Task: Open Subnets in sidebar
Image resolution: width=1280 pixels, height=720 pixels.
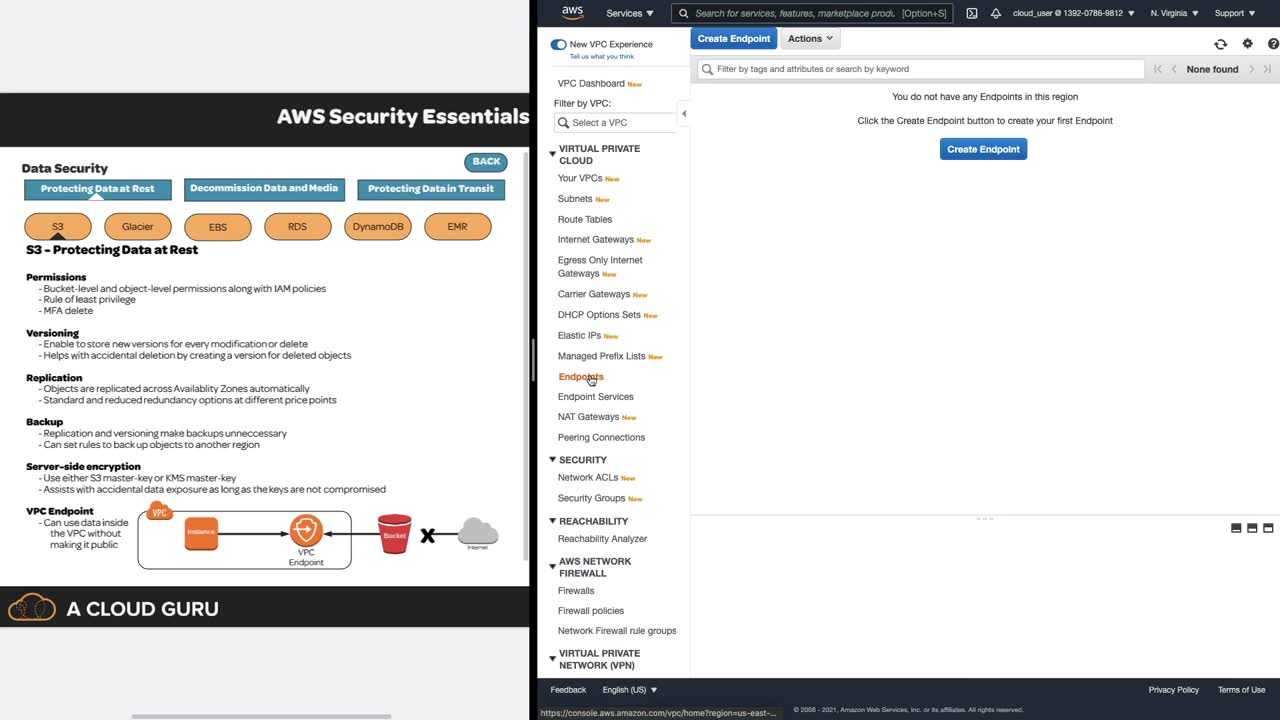Action: point(575,199)
